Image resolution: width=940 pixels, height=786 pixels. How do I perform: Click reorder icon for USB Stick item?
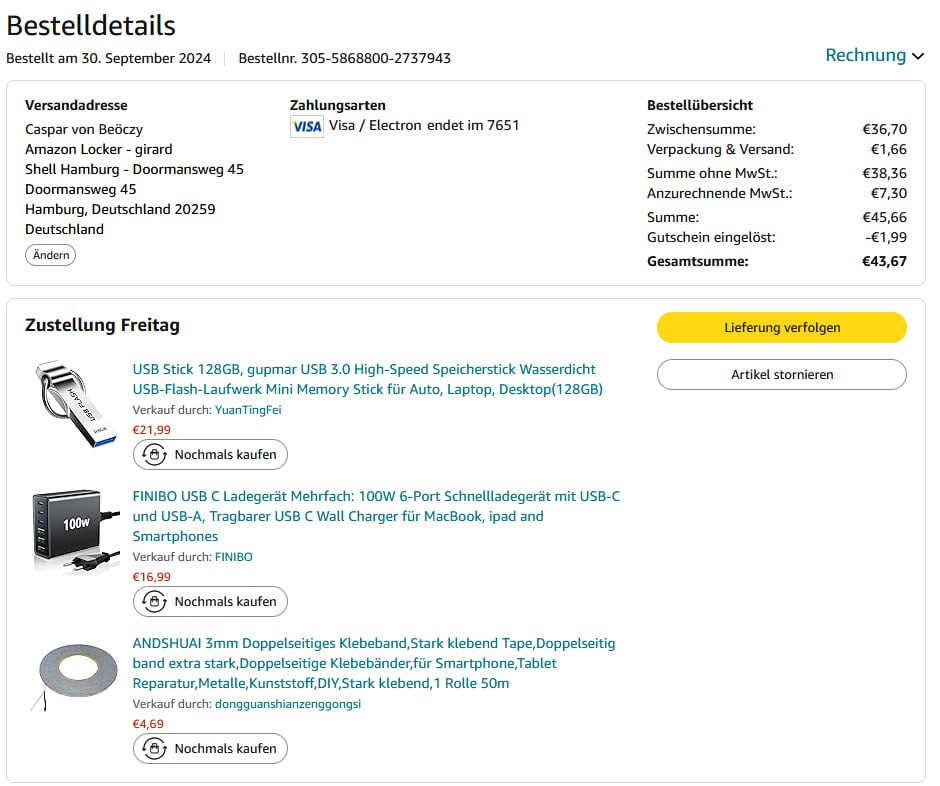(x=154, y=455)
